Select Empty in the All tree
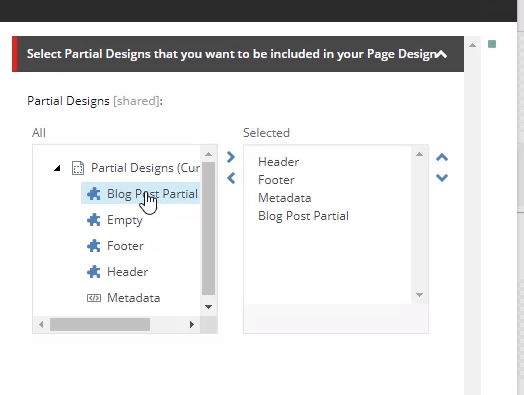 125,220
